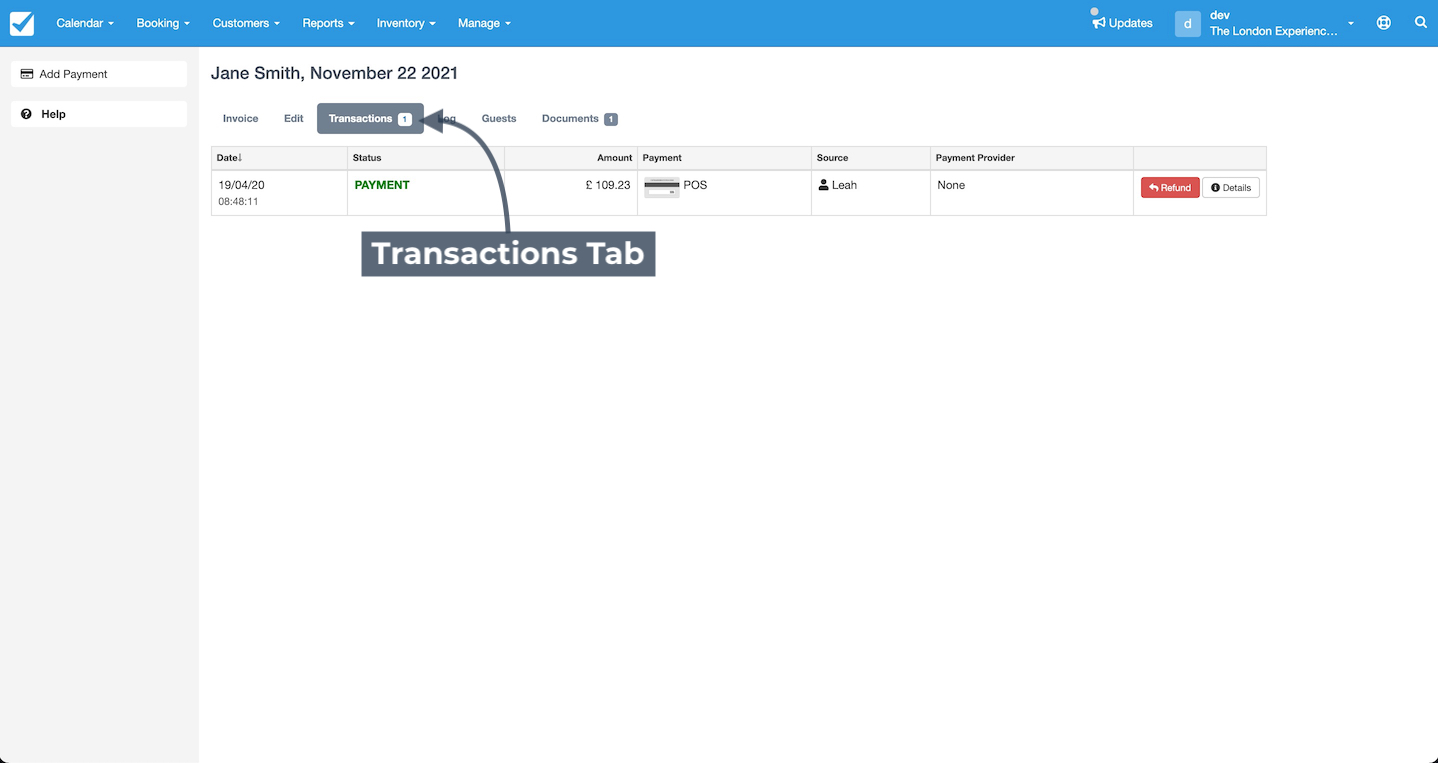The image size is (1438, 763).
Task: Open the Calendar dropdown menu
Action: point(85,23)
